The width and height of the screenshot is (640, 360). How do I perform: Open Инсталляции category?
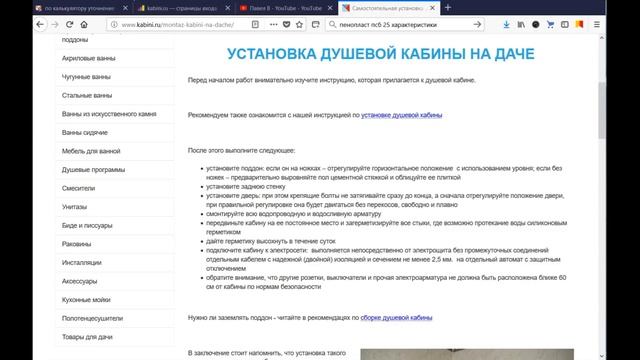click(x=82, y=262)
